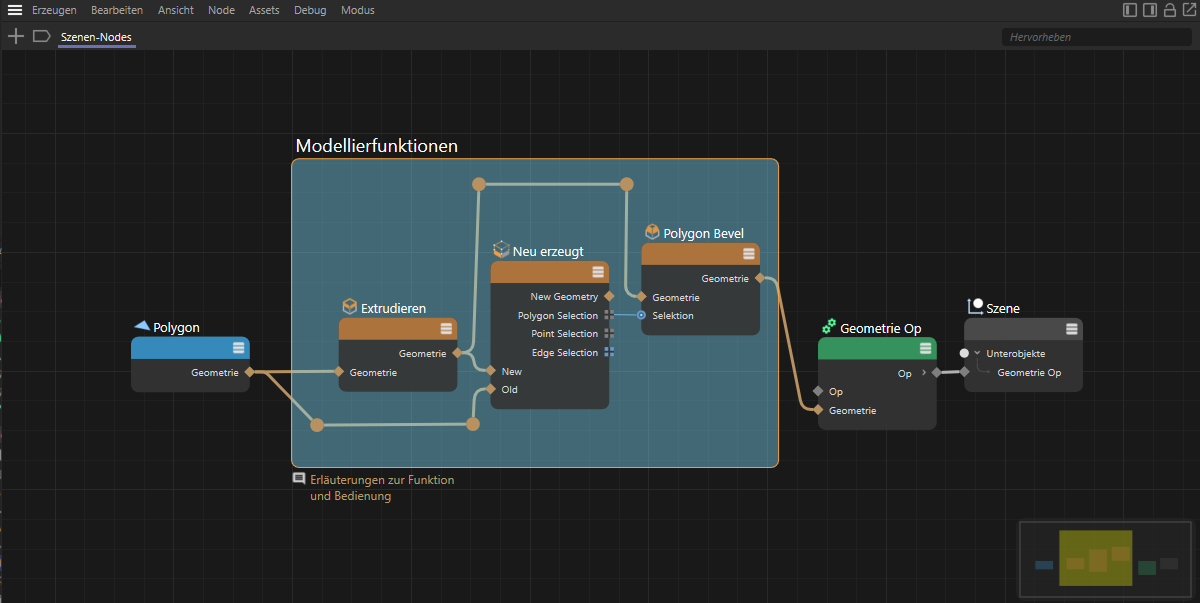Open the Neu erzeugt node's menu button
The width and height of the screenshot is (1200, 603).
[598, 272]
